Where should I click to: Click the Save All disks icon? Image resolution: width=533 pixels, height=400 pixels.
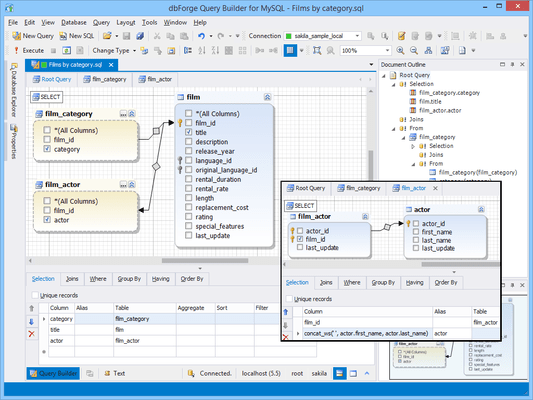click(140, 36)
